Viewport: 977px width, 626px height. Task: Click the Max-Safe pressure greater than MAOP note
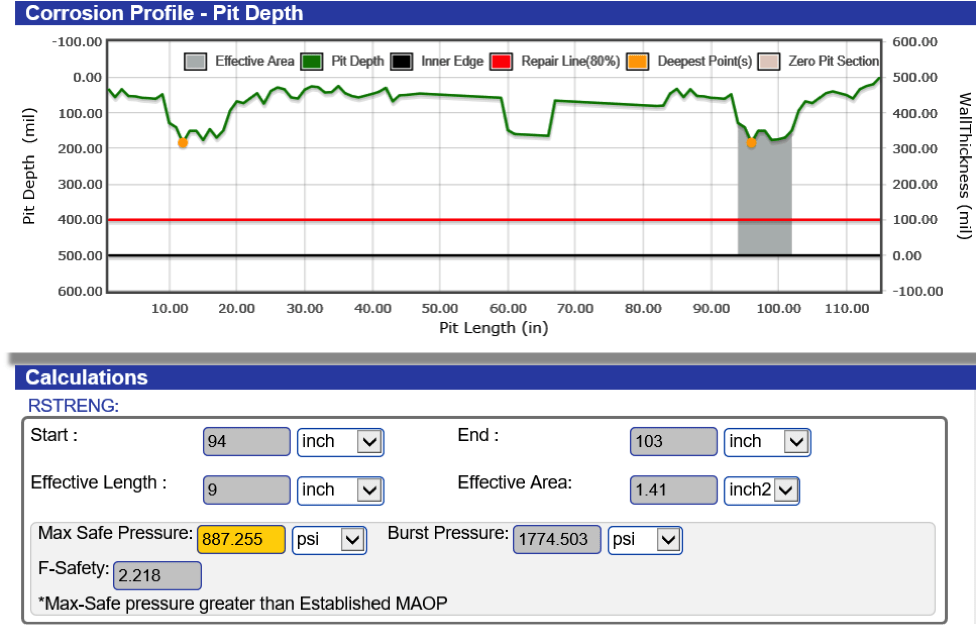[x=243, y=604]
